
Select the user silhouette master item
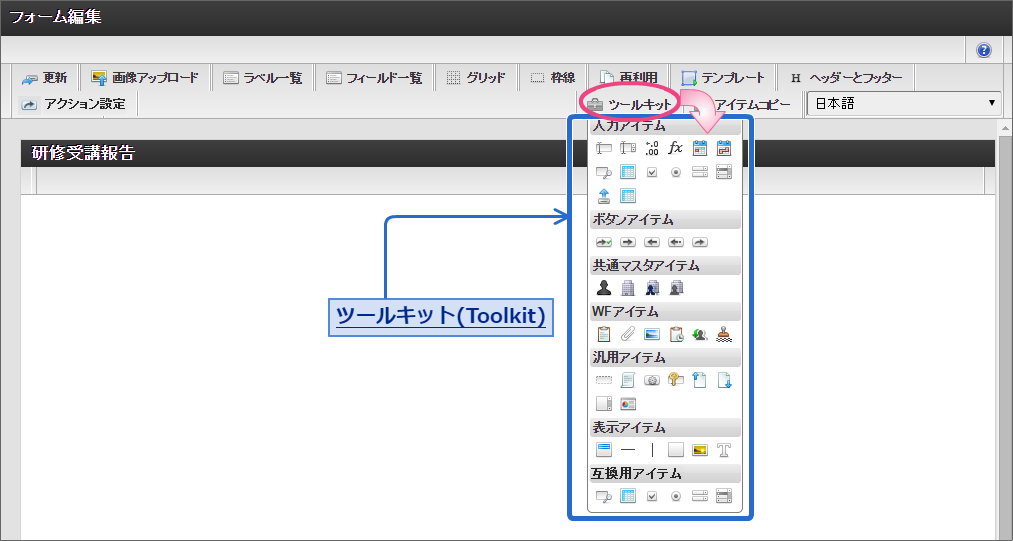[603, 288]
